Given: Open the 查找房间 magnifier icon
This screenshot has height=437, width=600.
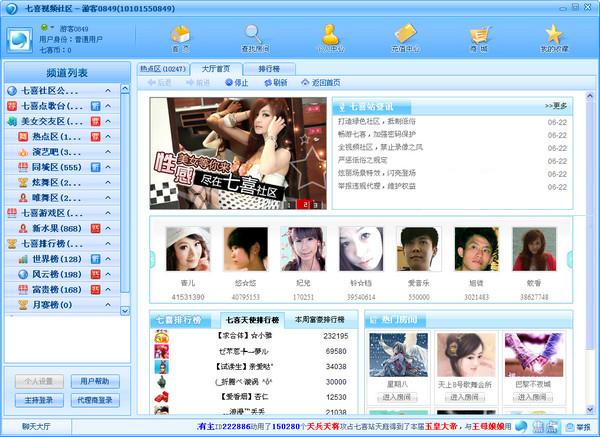Looking at the screenshot, I should pos(255,38).
